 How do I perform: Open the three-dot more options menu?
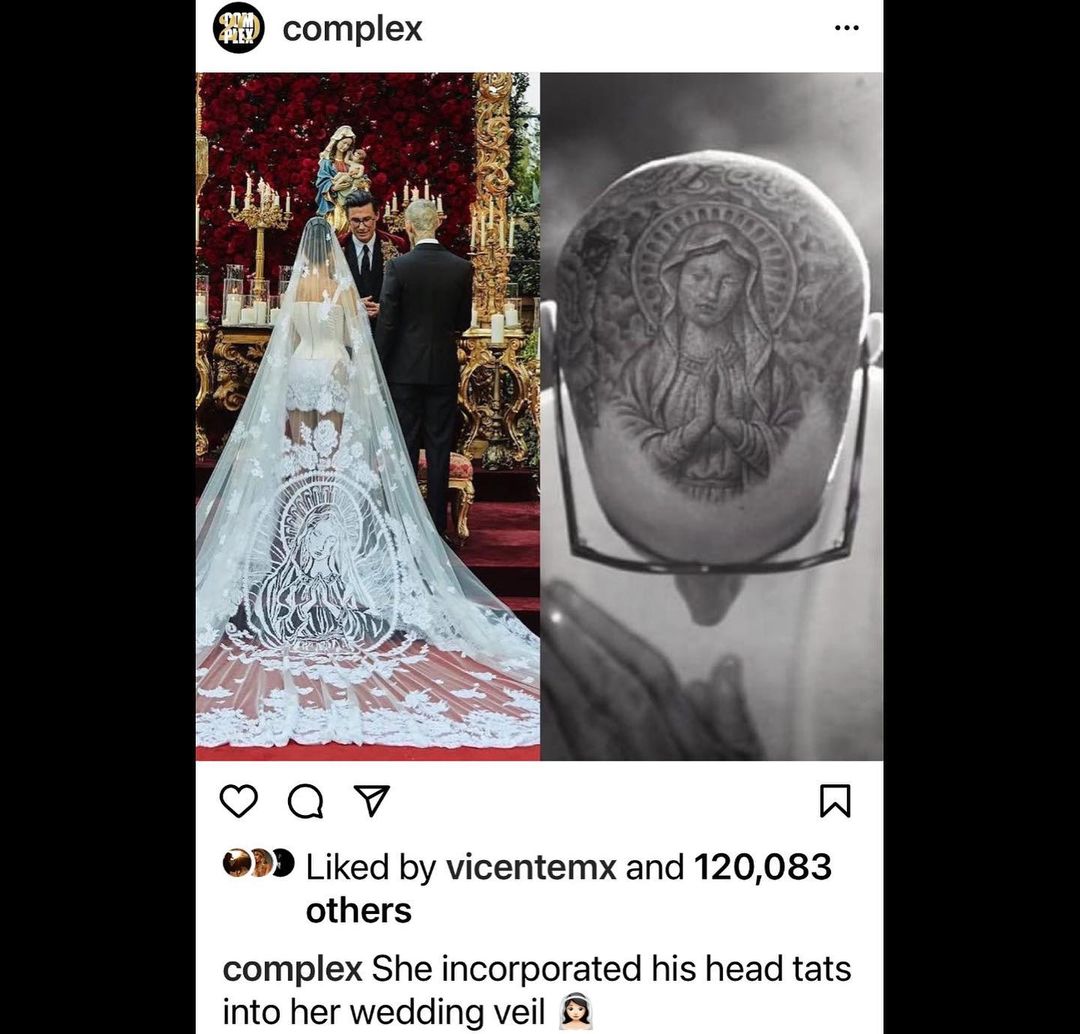[847, 28]
